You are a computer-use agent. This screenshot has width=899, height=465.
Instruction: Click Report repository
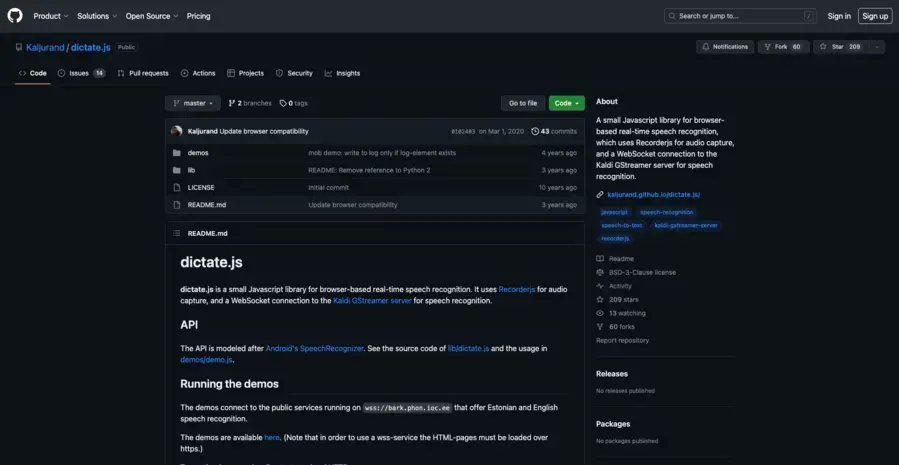[x=622, y=340]
